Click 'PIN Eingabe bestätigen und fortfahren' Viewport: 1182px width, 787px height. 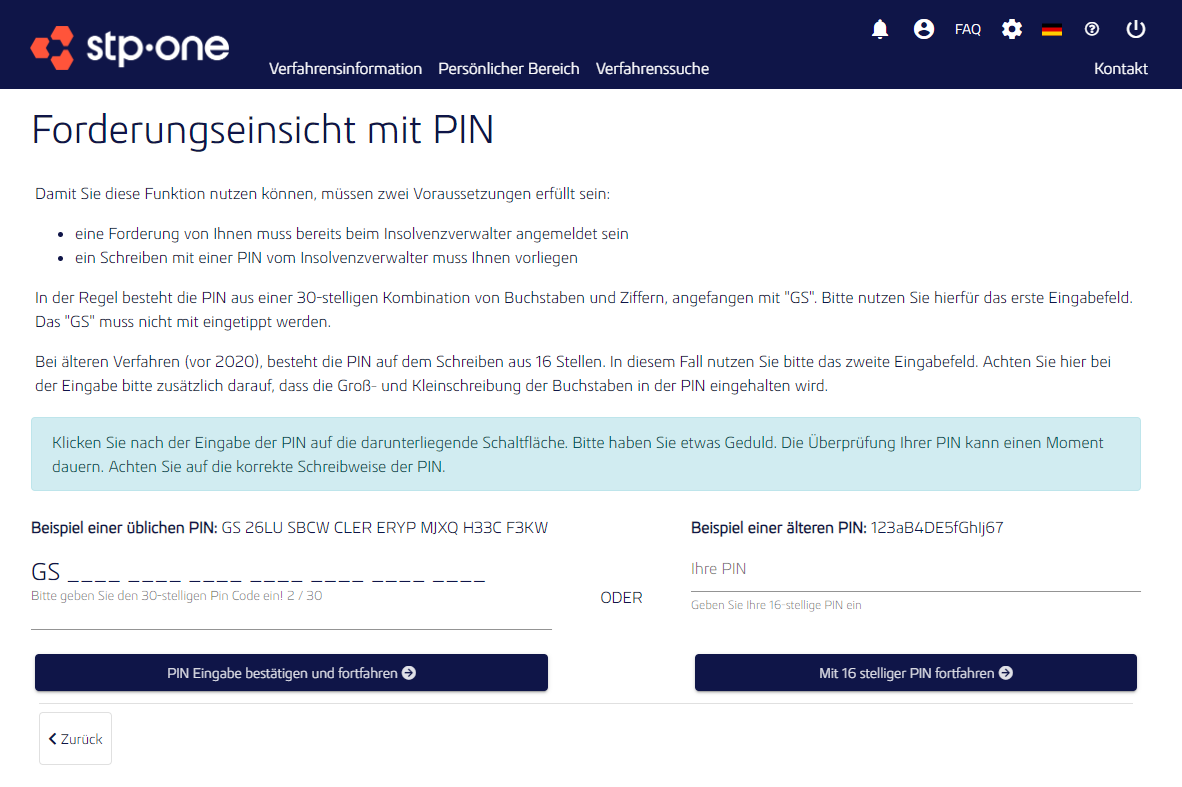click(291, 672)
